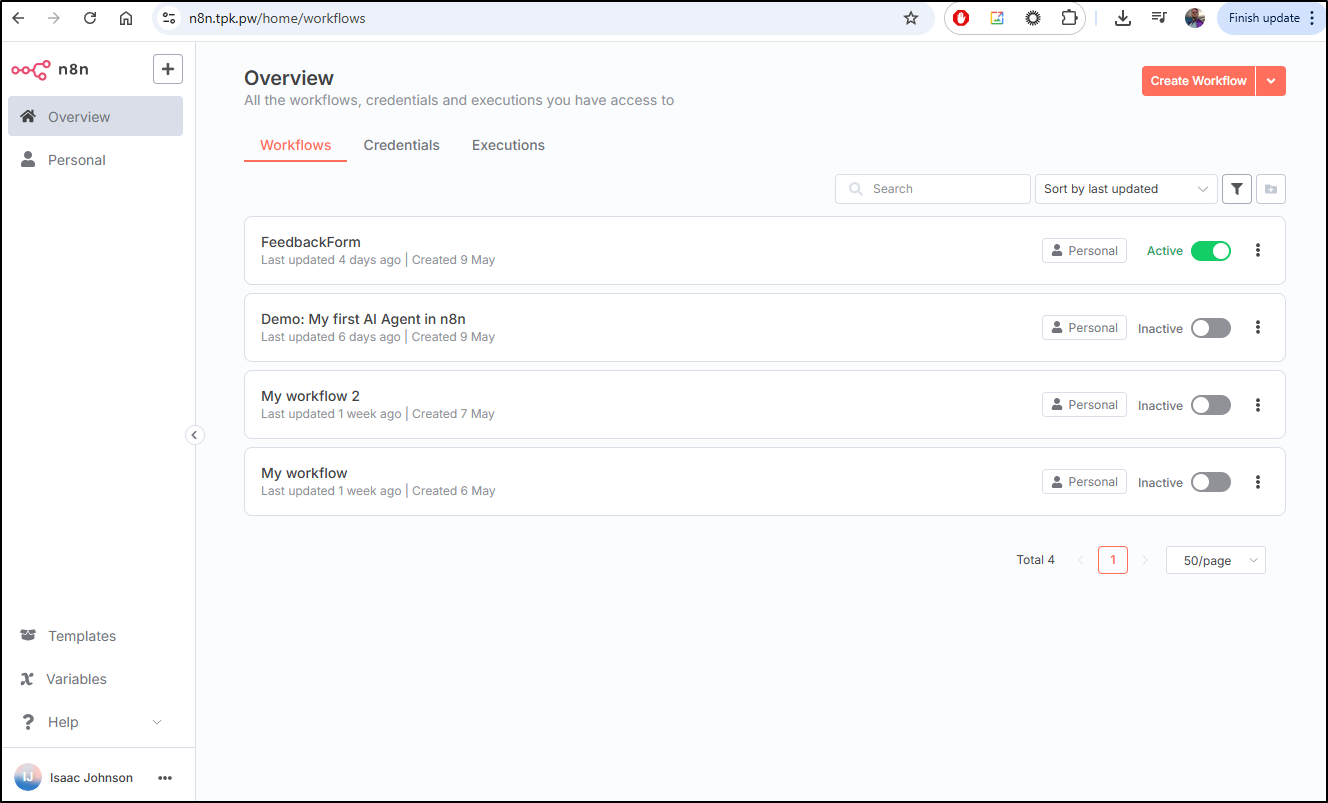Open user menu dots beside Isaac Johnson
1328x803 pixels.
coord(165,778)
